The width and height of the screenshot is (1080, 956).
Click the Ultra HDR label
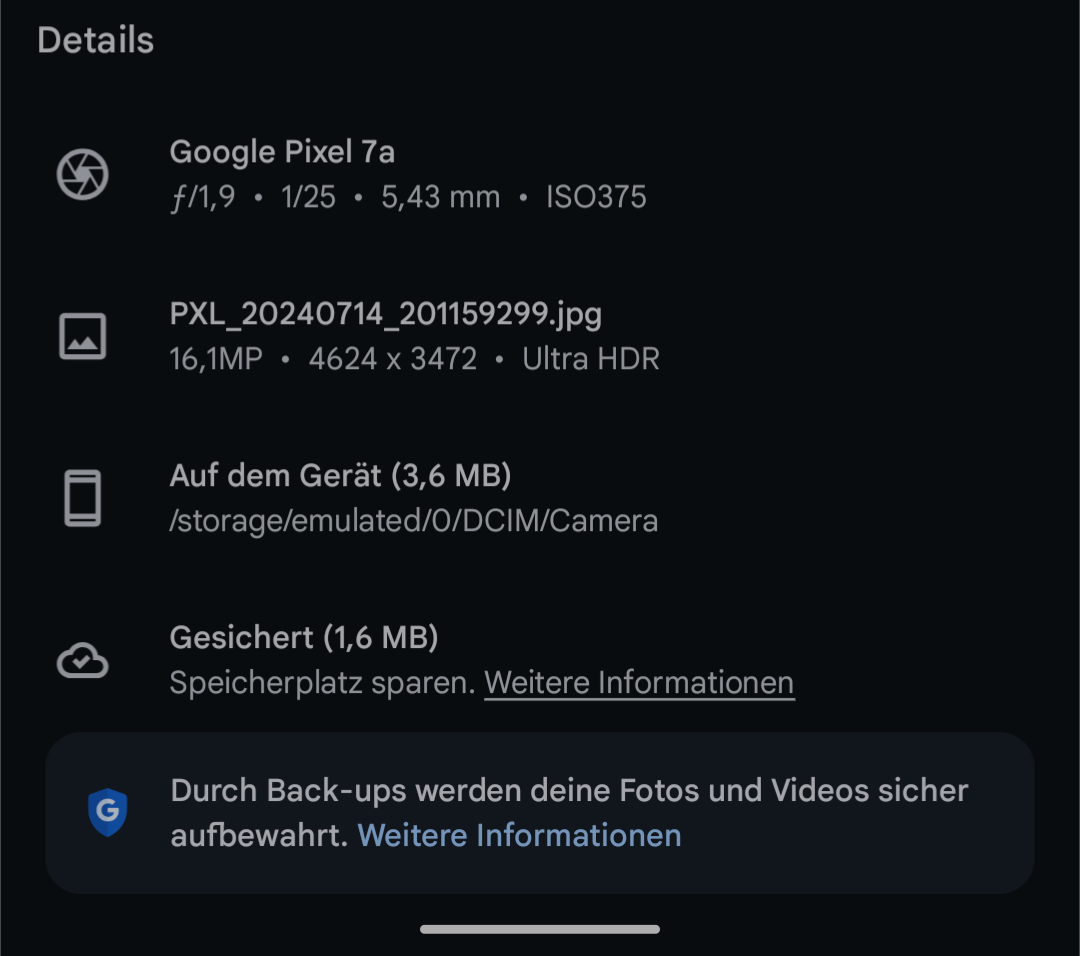click(591, 359)
